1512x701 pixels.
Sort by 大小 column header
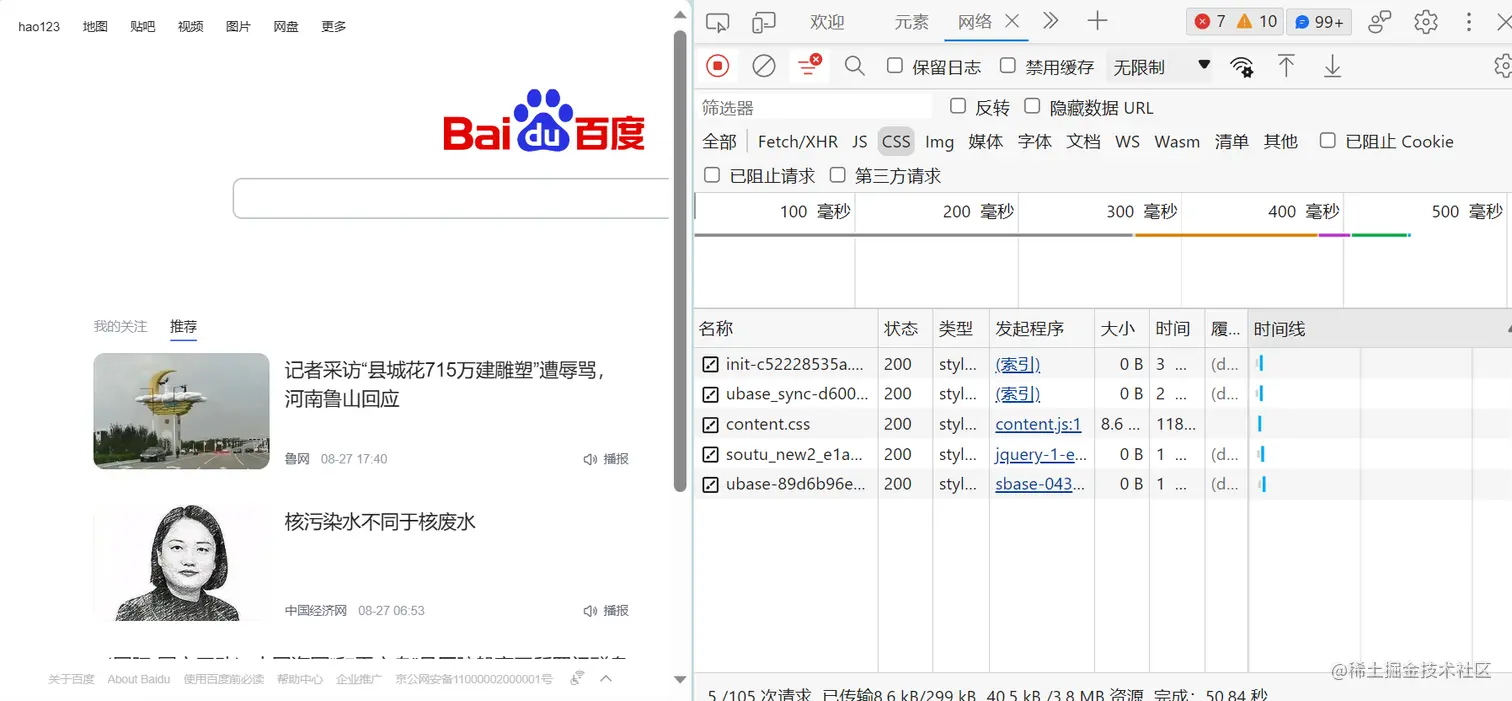[x=1121, y=328]
